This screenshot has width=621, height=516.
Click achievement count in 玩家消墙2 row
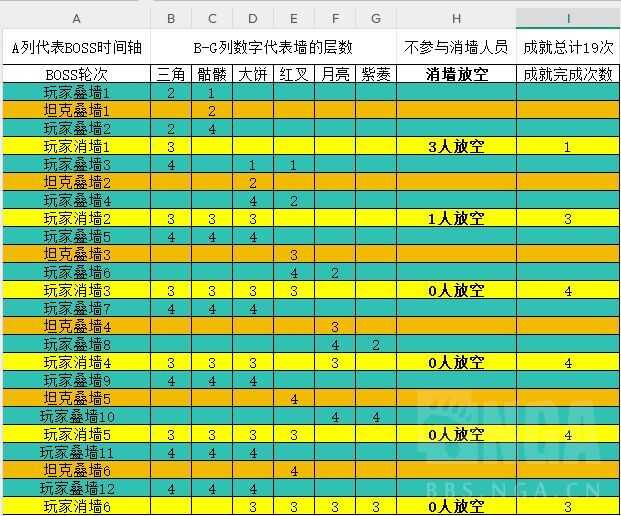pyautogui.click(x=568, y=218)
